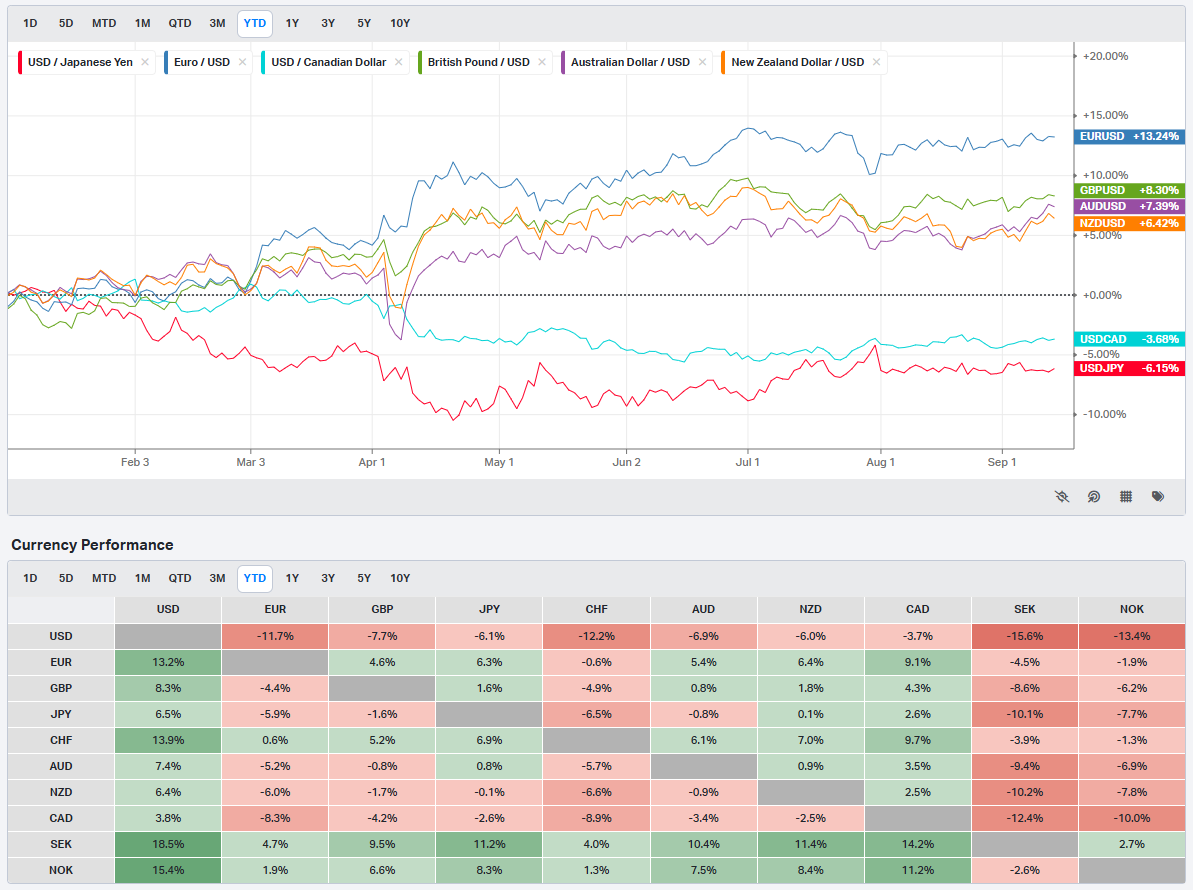This screenshot has height=890, width=1193.
Task: Click the -15.6% USD versus SEK cell
Action: (1025, 636)
